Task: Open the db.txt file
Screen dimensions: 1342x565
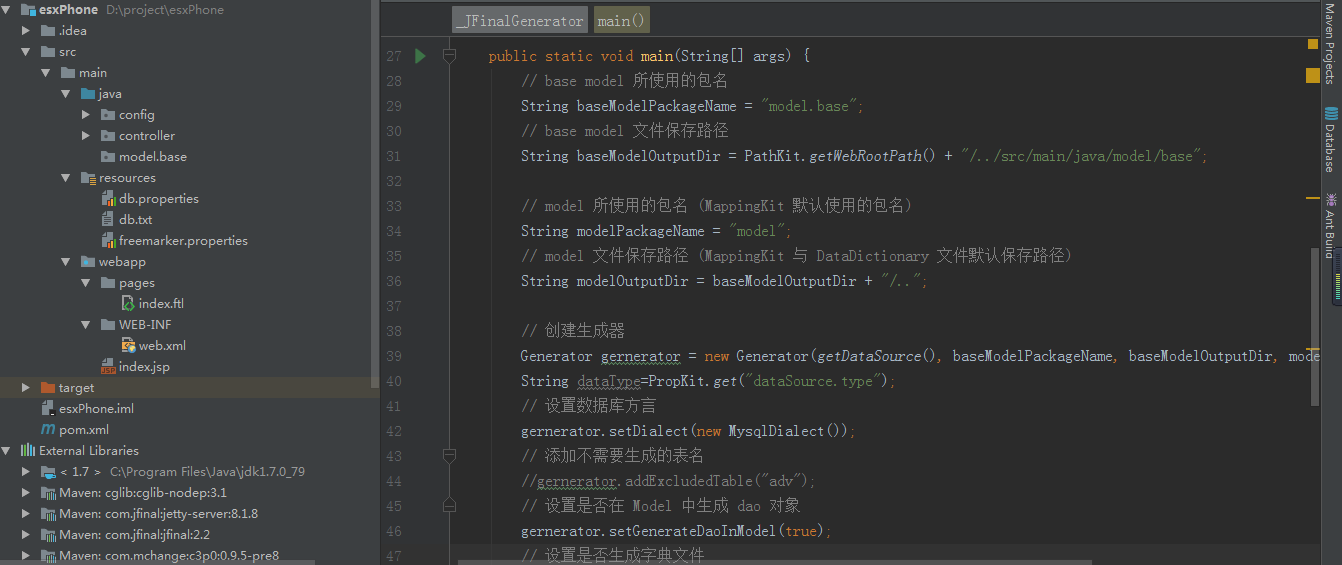Action: [136, 219]
